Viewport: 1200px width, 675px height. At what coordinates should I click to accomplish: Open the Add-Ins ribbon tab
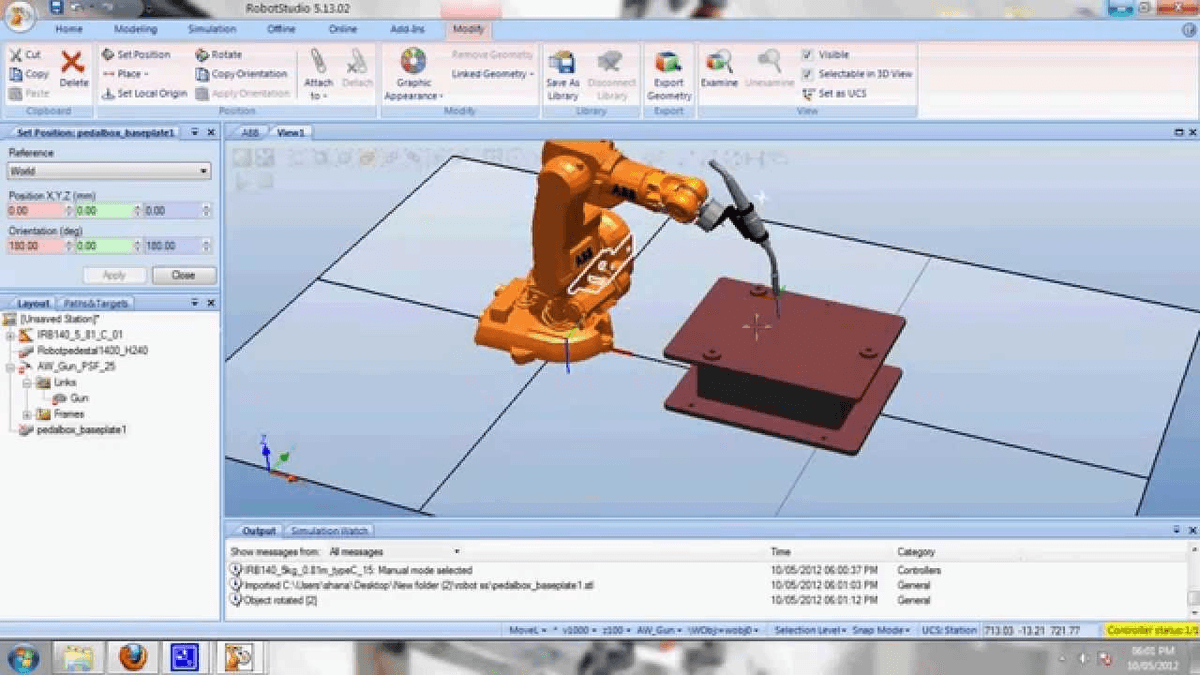tap(407, 30)
